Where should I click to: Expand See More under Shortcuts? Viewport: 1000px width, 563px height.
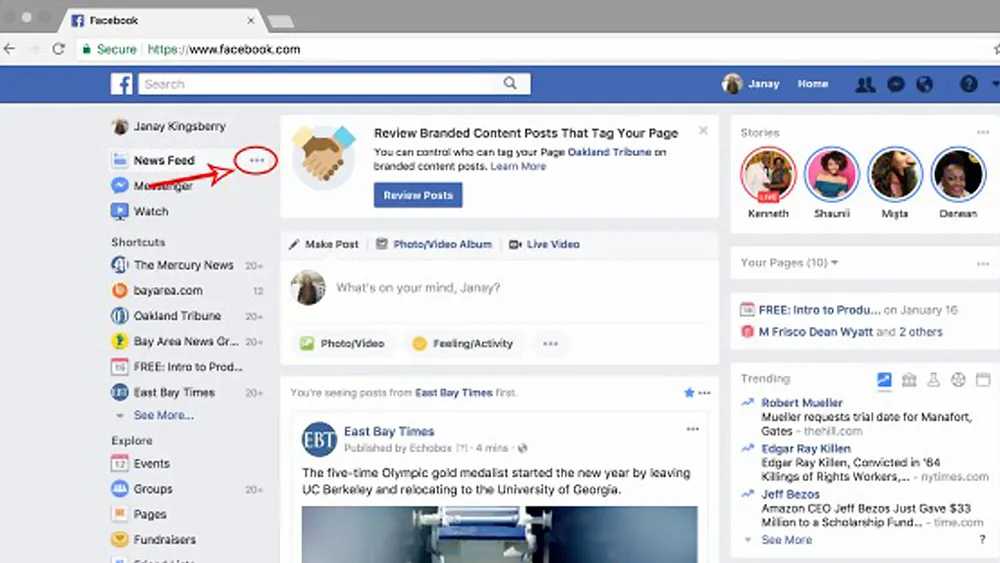[x=163, y=415]
